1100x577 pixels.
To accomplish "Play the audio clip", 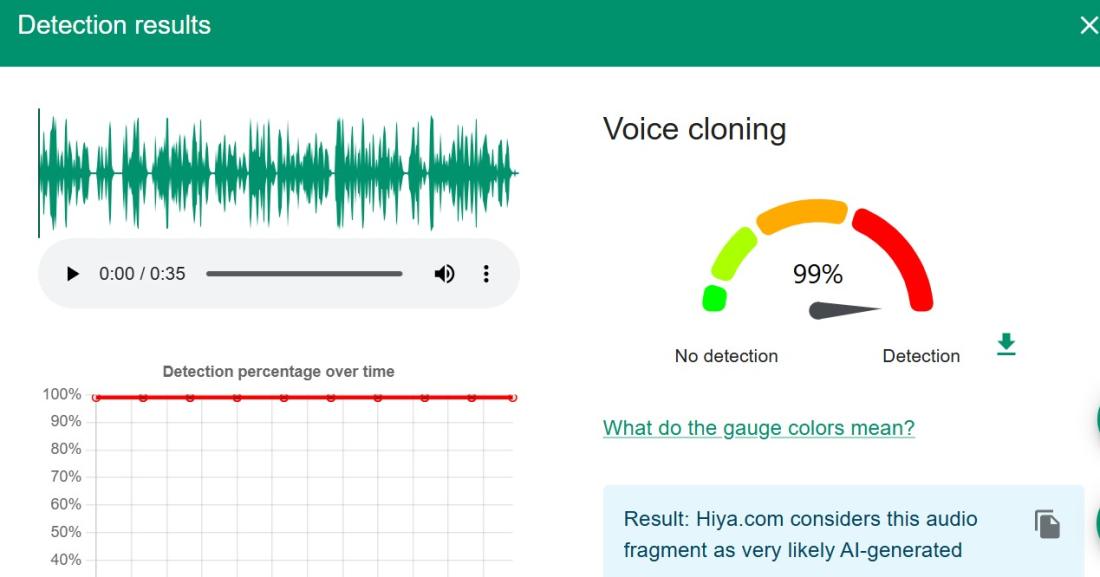I will [x=72, y=274].
